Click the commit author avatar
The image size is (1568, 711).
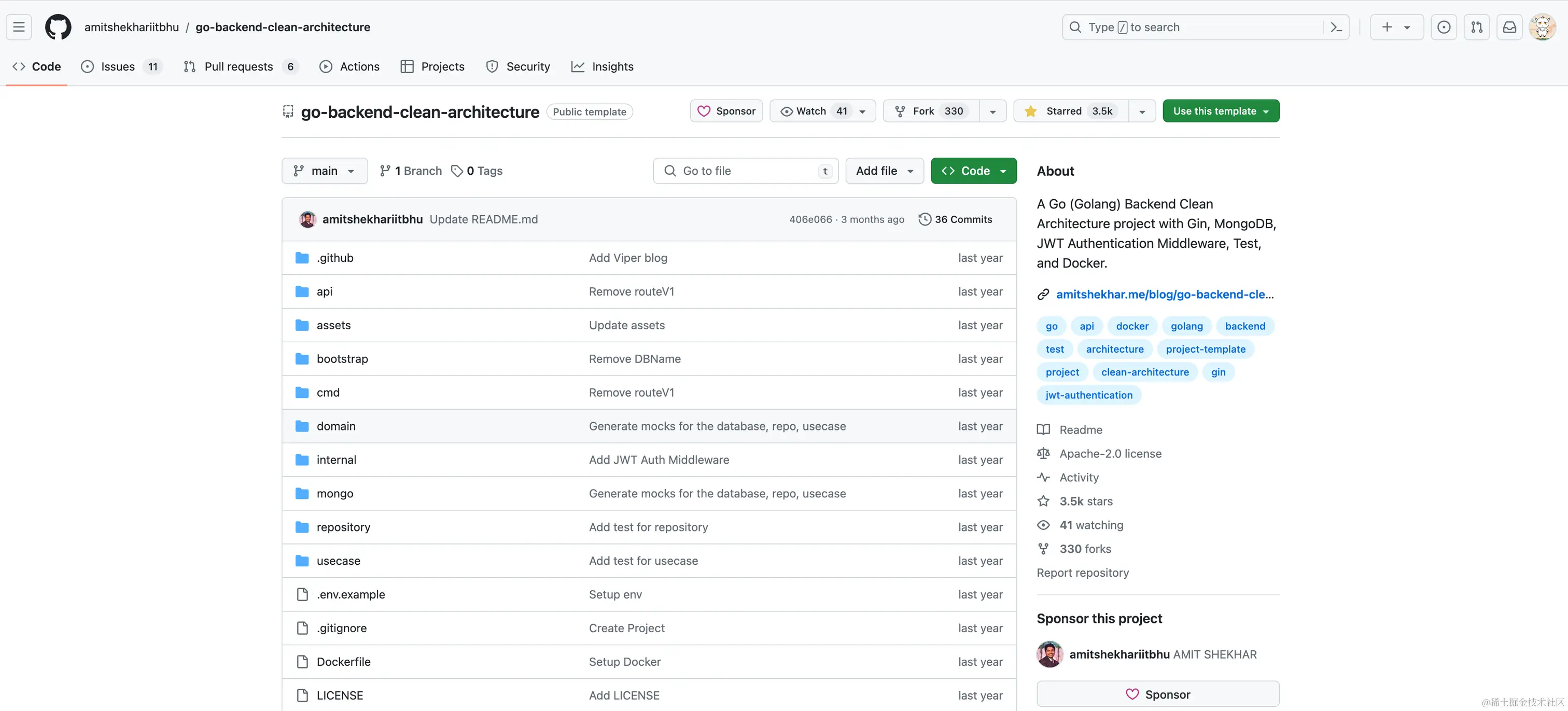[307, 219]
